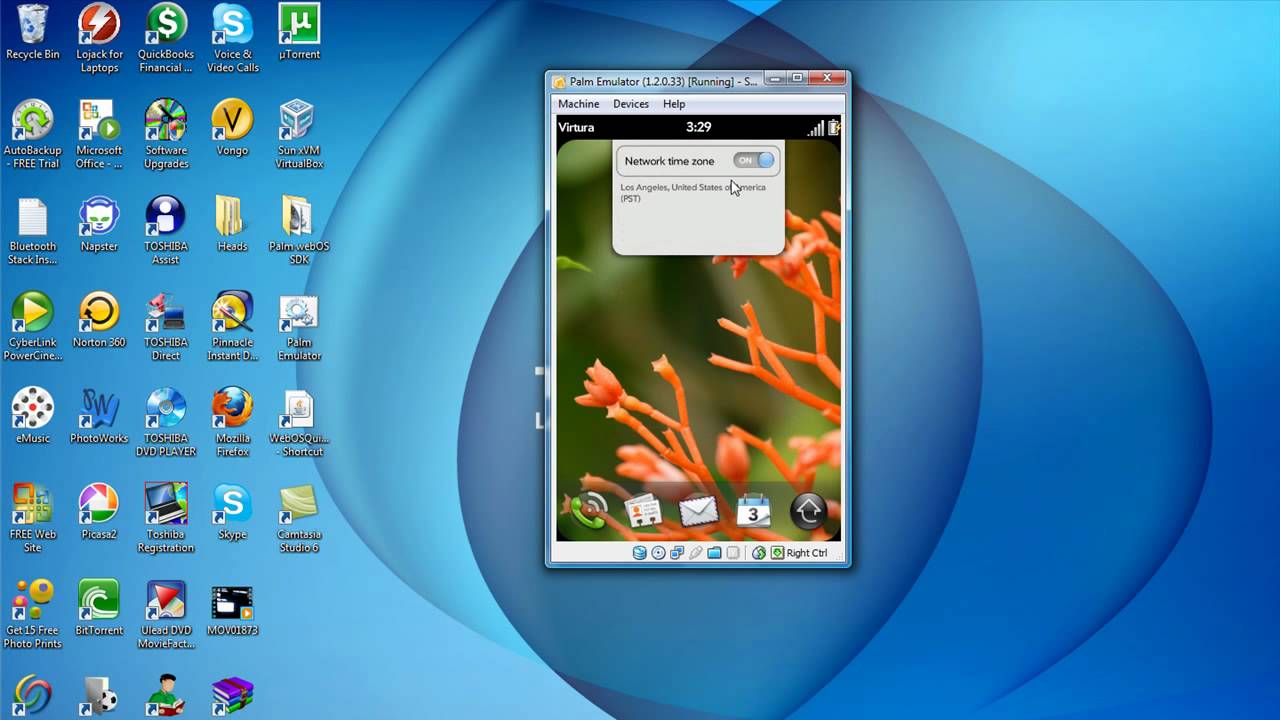Select TOSHIBA DVD PLAYER icon
The height and width of the screenshot is (720, 1280).
(166, 423)
